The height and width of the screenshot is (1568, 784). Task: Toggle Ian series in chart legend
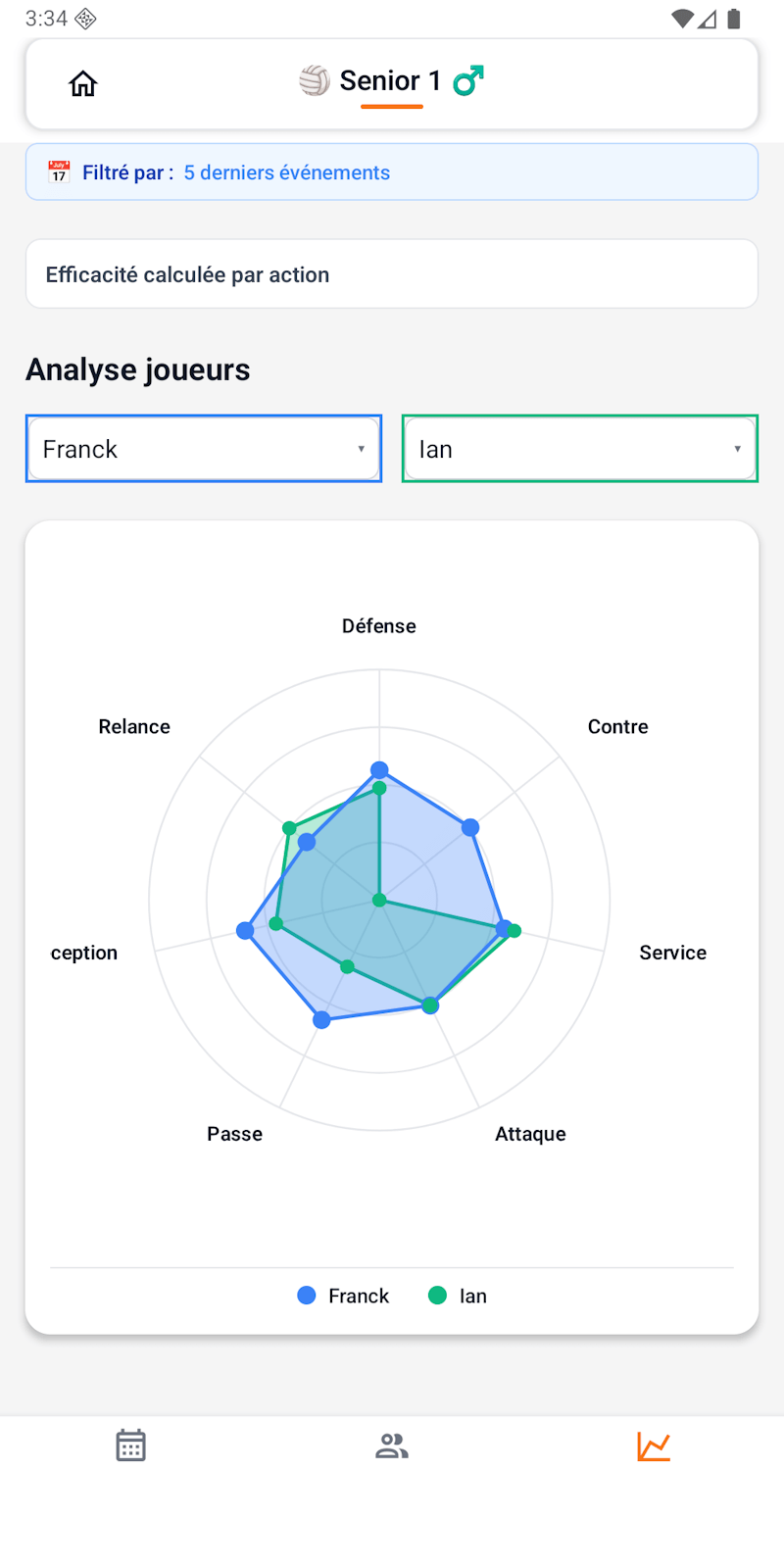coord(458,1296)
